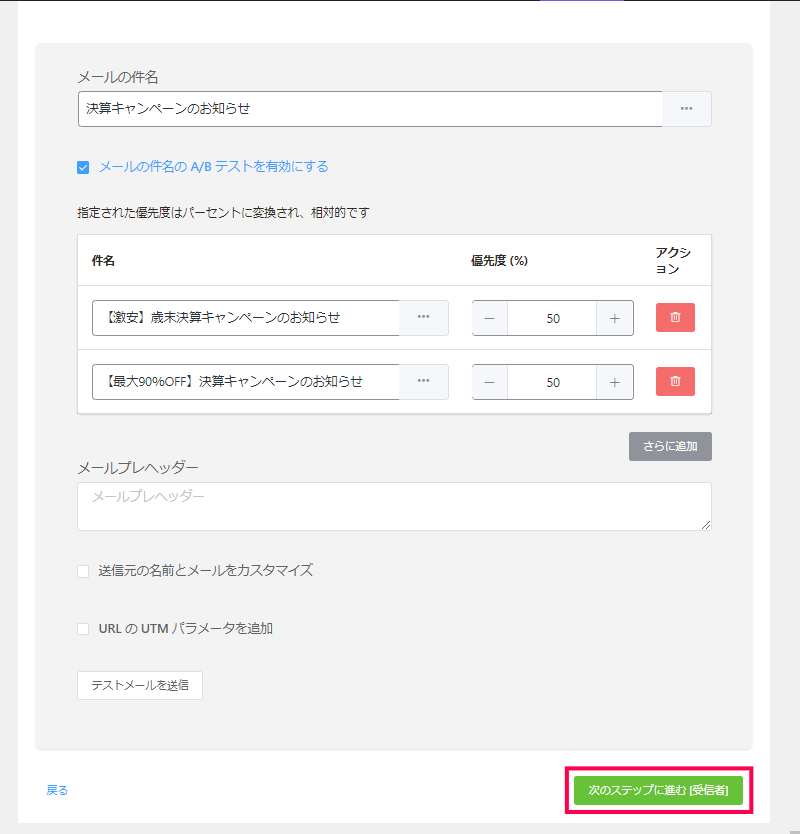
Task: Click the アクション column header
Action: pyautogui.click(x=673, y=261)
